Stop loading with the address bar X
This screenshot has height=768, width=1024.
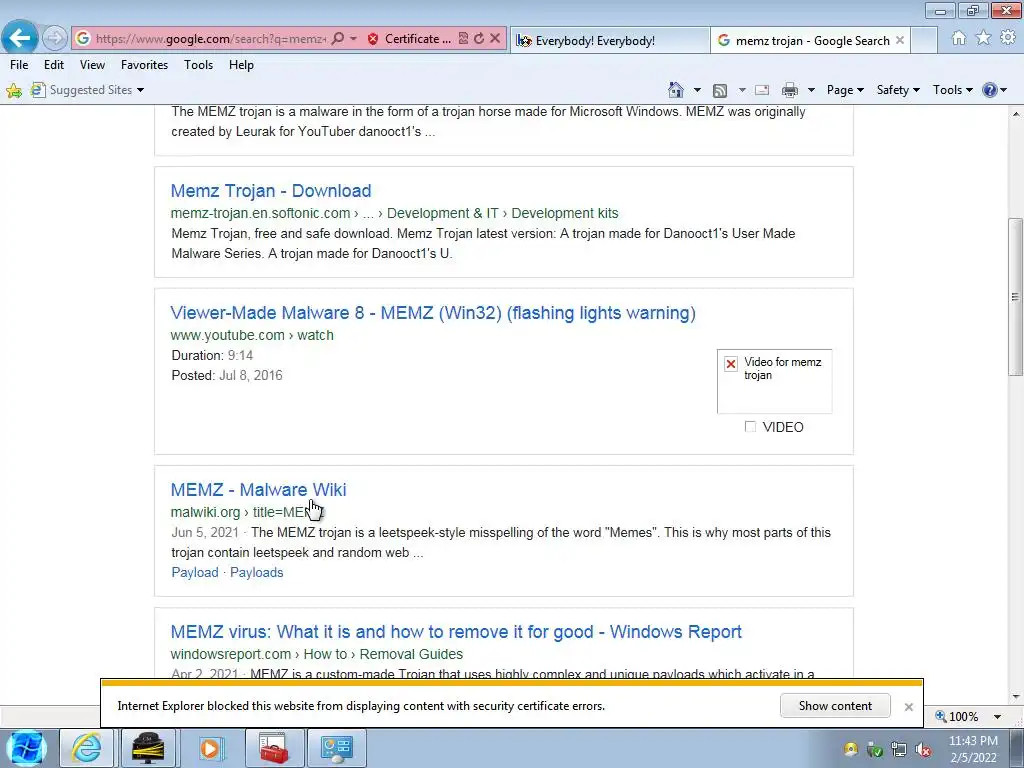pos(495,39)
